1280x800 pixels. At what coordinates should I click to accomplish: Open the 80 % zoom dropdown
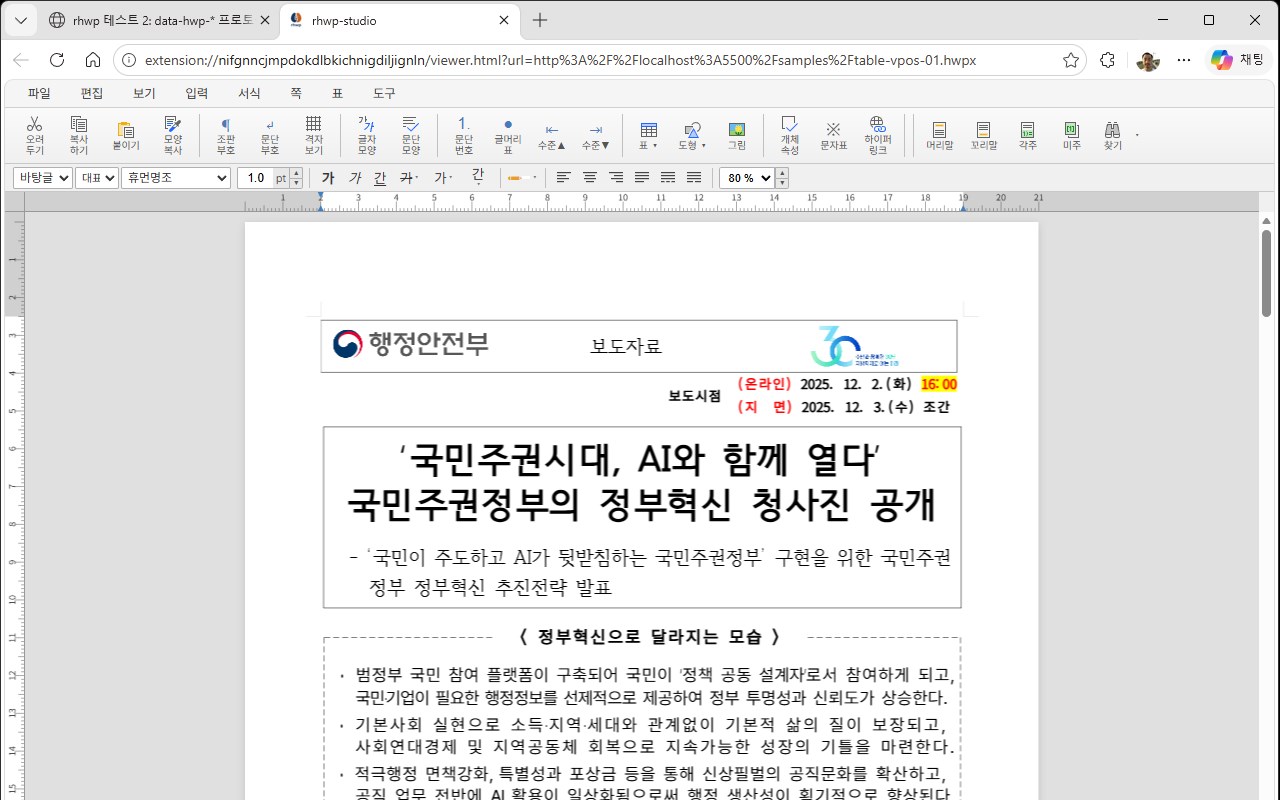coord(747,178)
